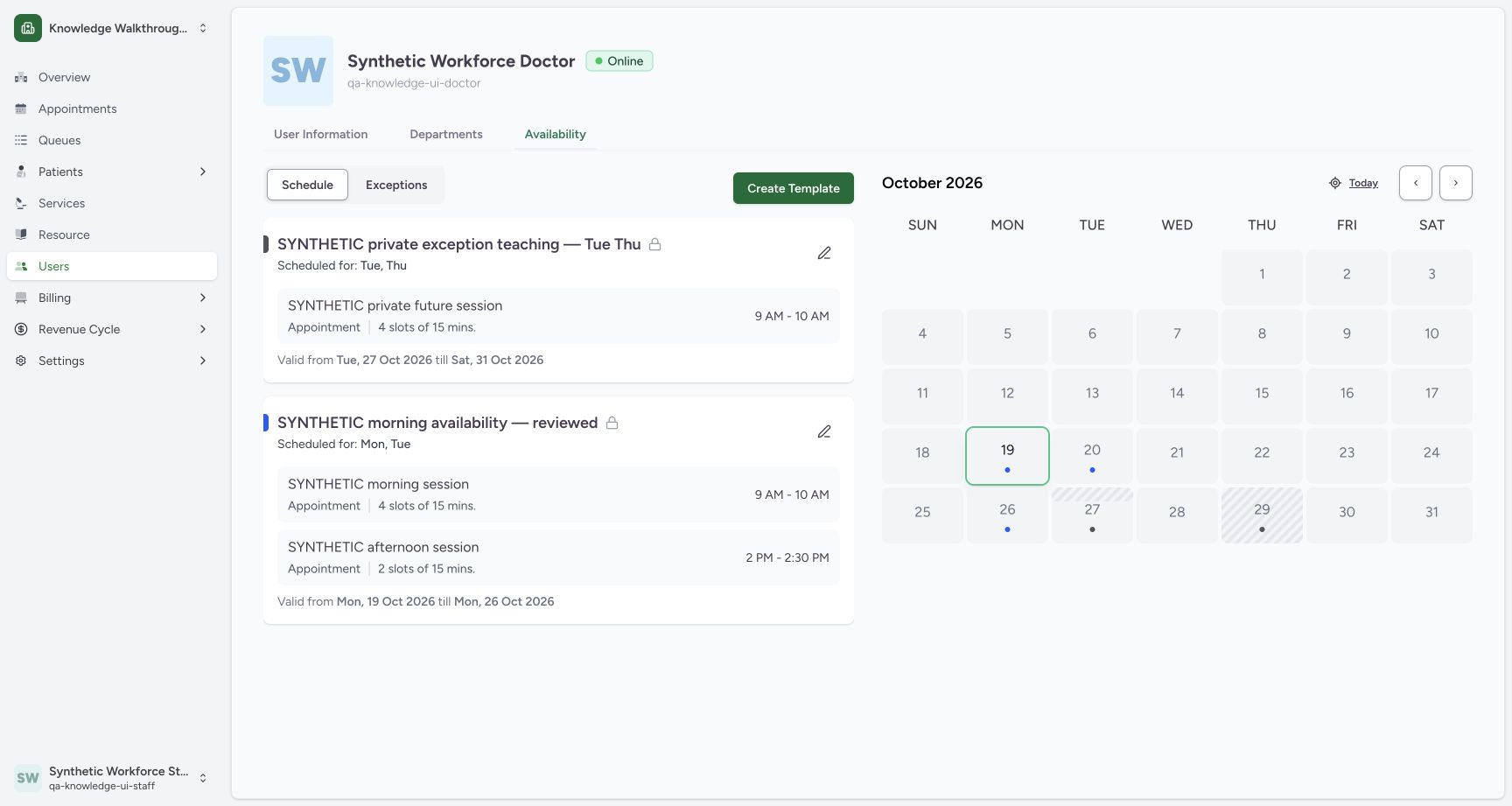Click the SYNTHETIC morning session row
Image resolution: width=1512 pixels, height=806 pixels.
coord(558,494)
